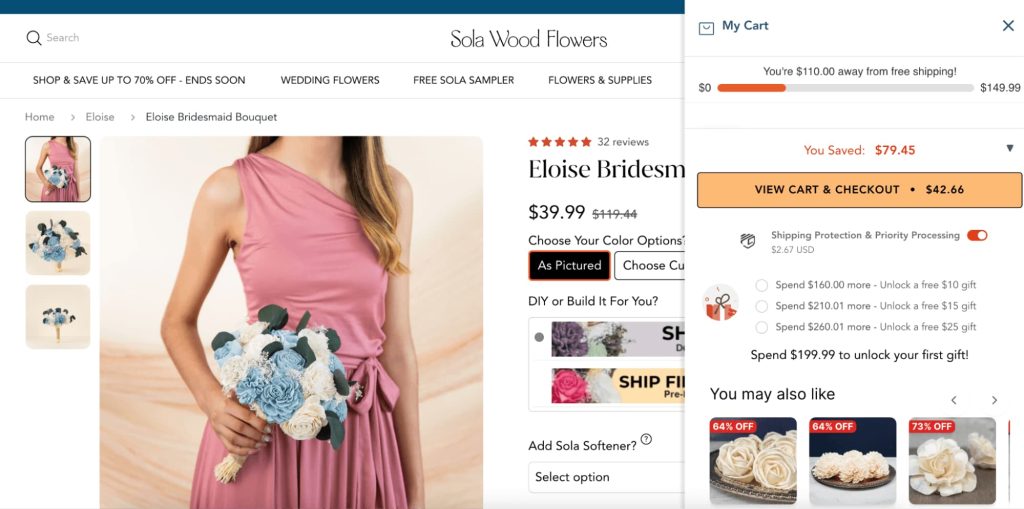Screen dimensions: 1024x509
Task: Close the My Cart panel
Action: click(x=1008, y=26)
